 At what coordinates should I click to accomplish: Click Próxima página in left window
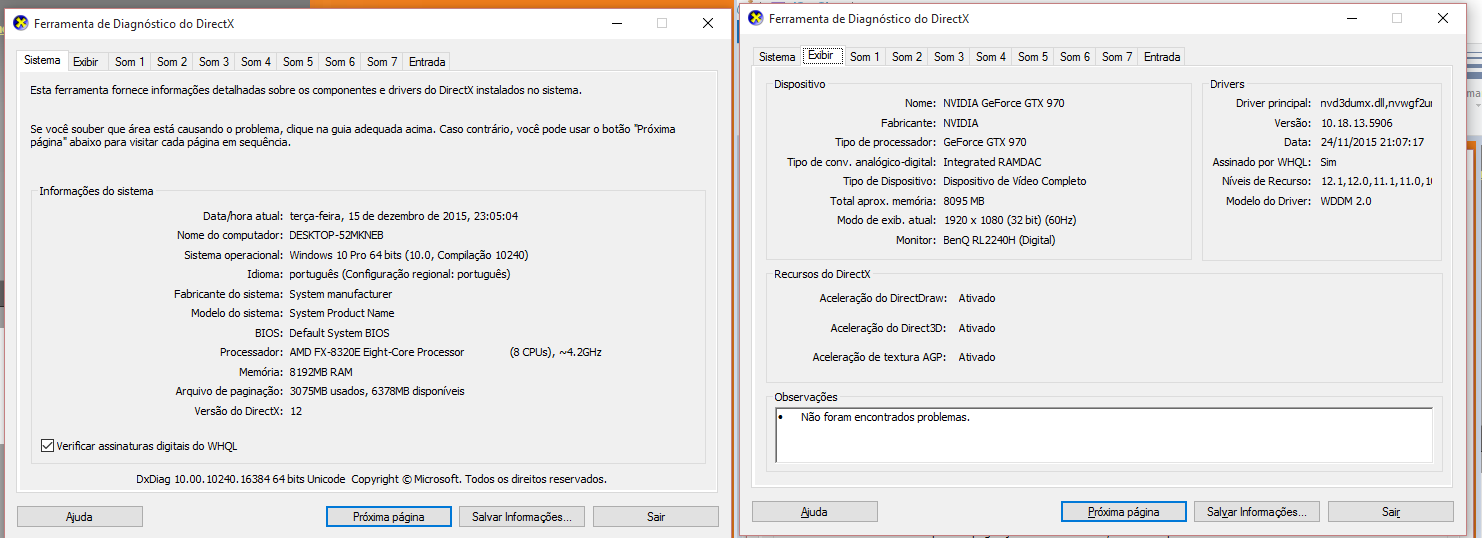click(x=389, y=517)
